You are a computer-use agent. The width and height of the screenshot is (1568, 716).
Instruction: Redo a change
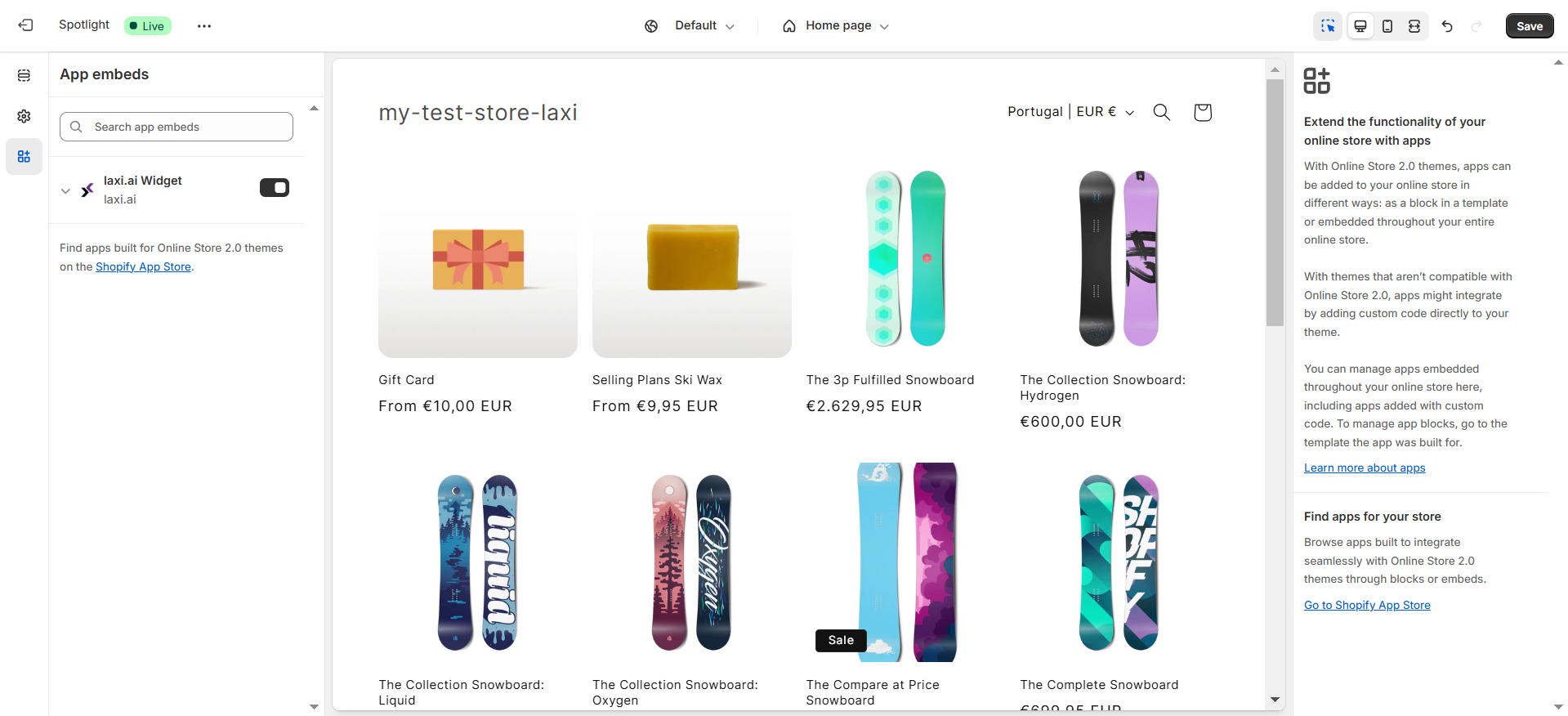[x=1476, y=25]
